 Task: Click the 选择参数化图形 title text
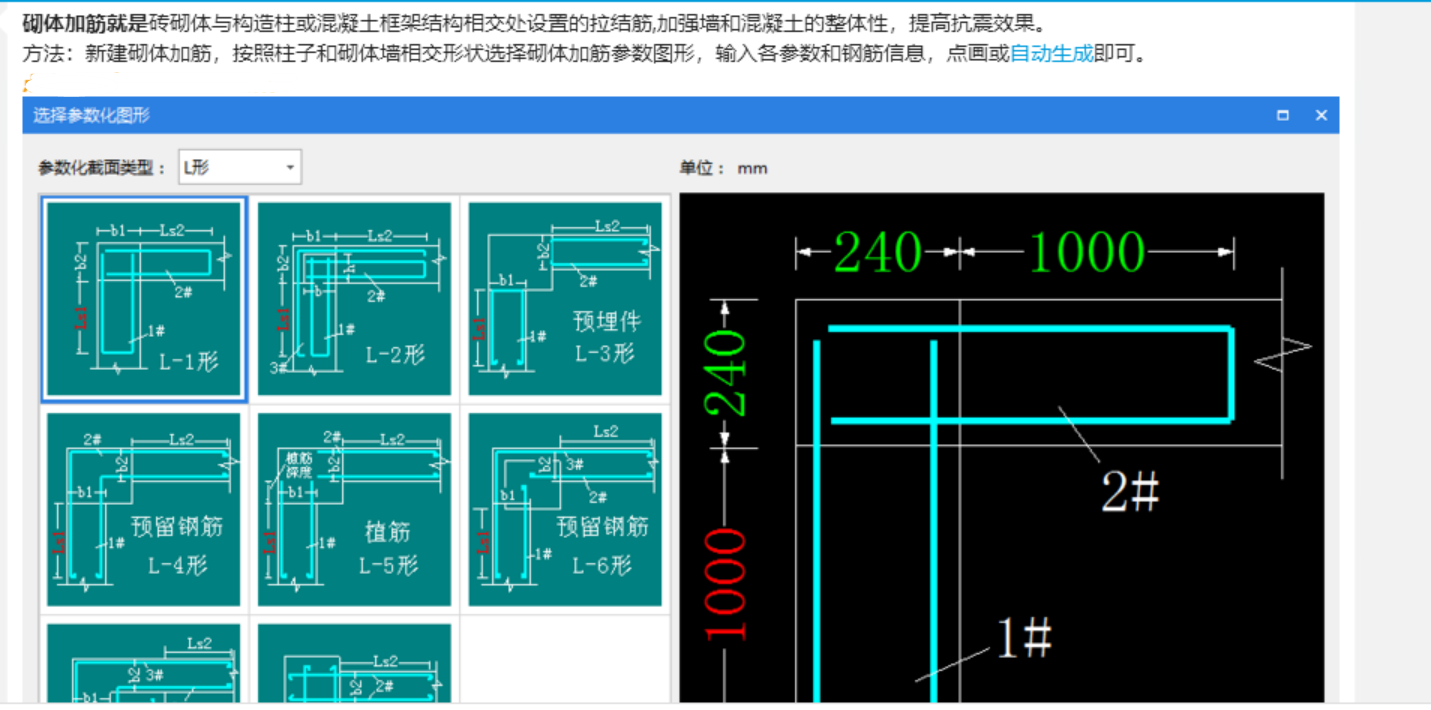(91, 116)
